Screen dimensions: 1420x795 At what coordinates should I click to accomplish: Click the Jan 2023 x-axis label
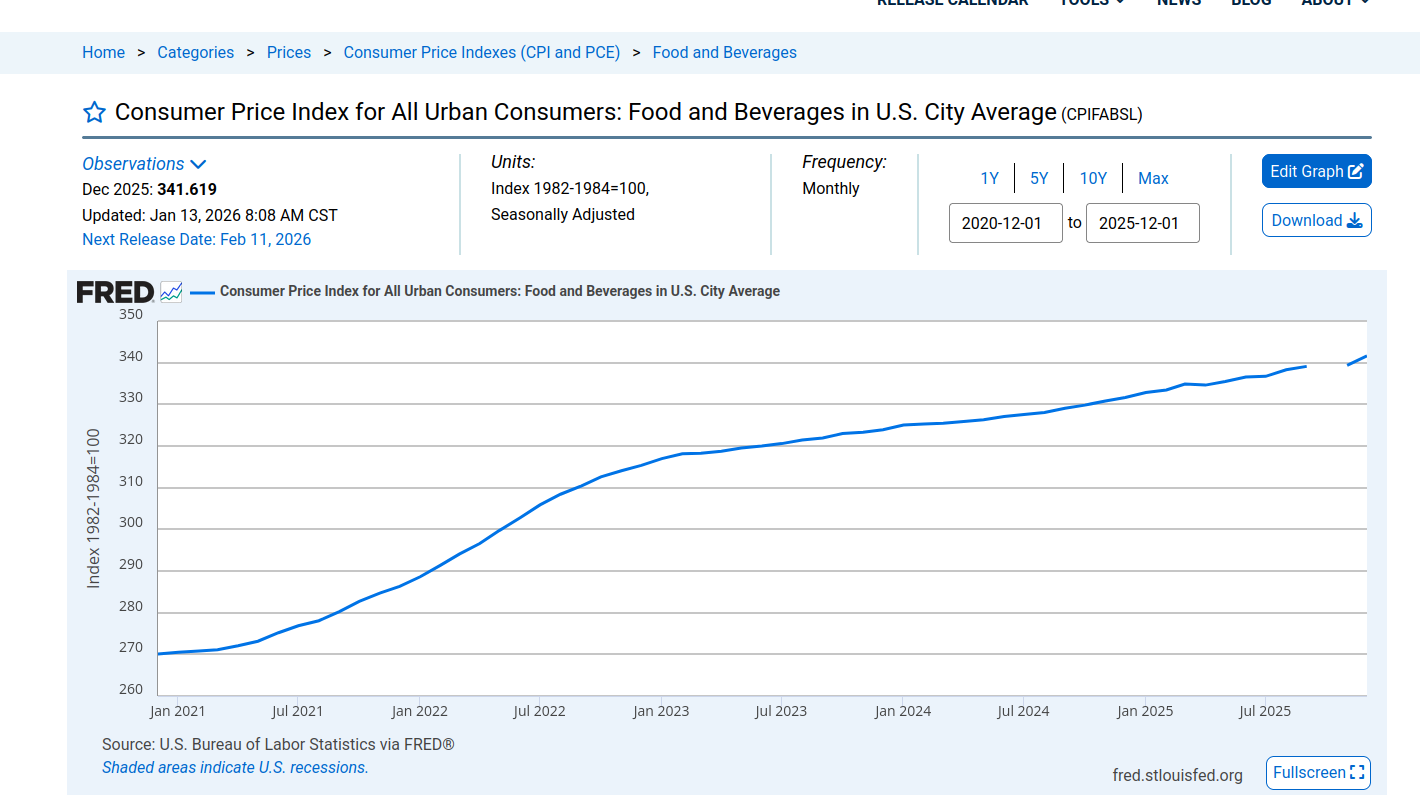(661, 711)
